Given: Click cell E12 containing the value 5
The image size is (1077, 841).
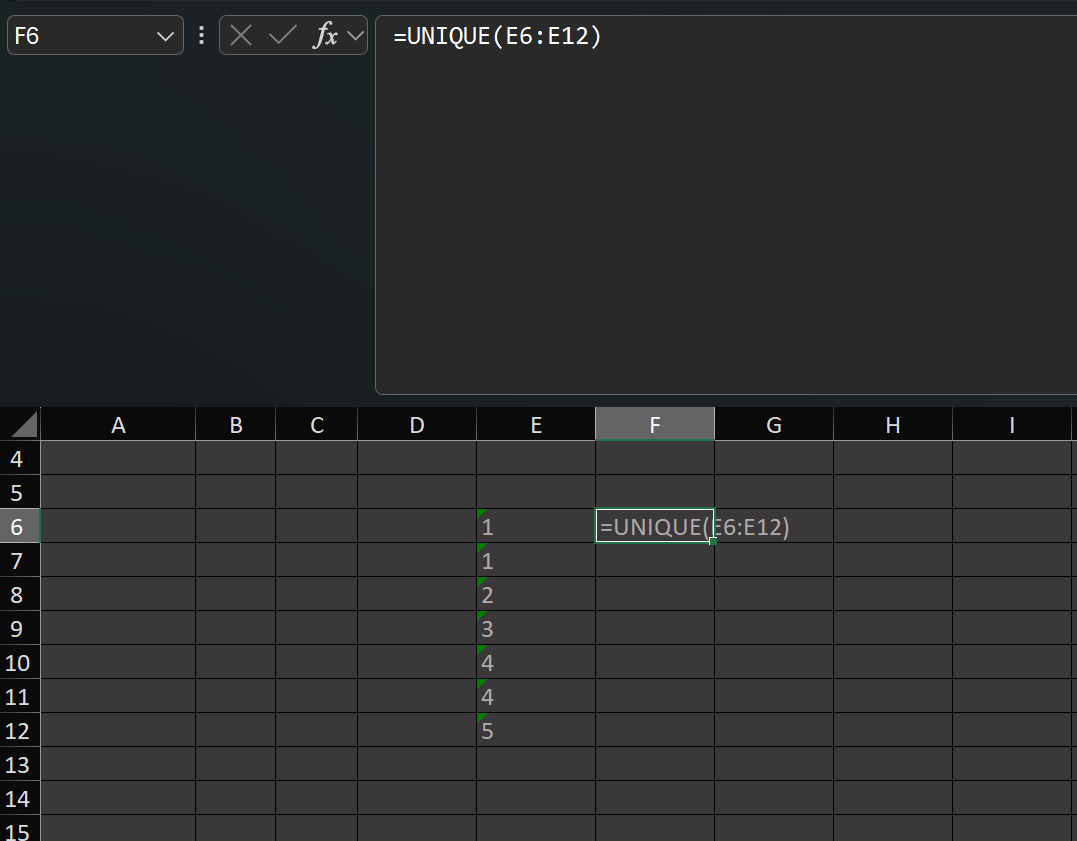Looking at the screenshot, I should [x=536, y=730].
